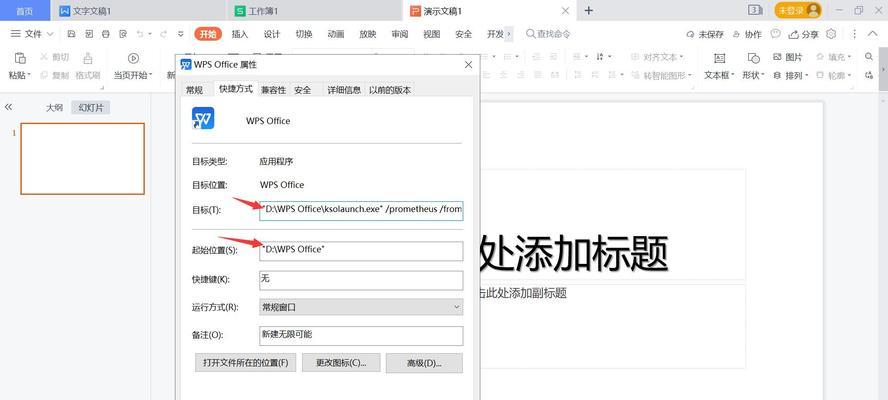Click the Print icon in quick toolbar

[x=105, y=34]
